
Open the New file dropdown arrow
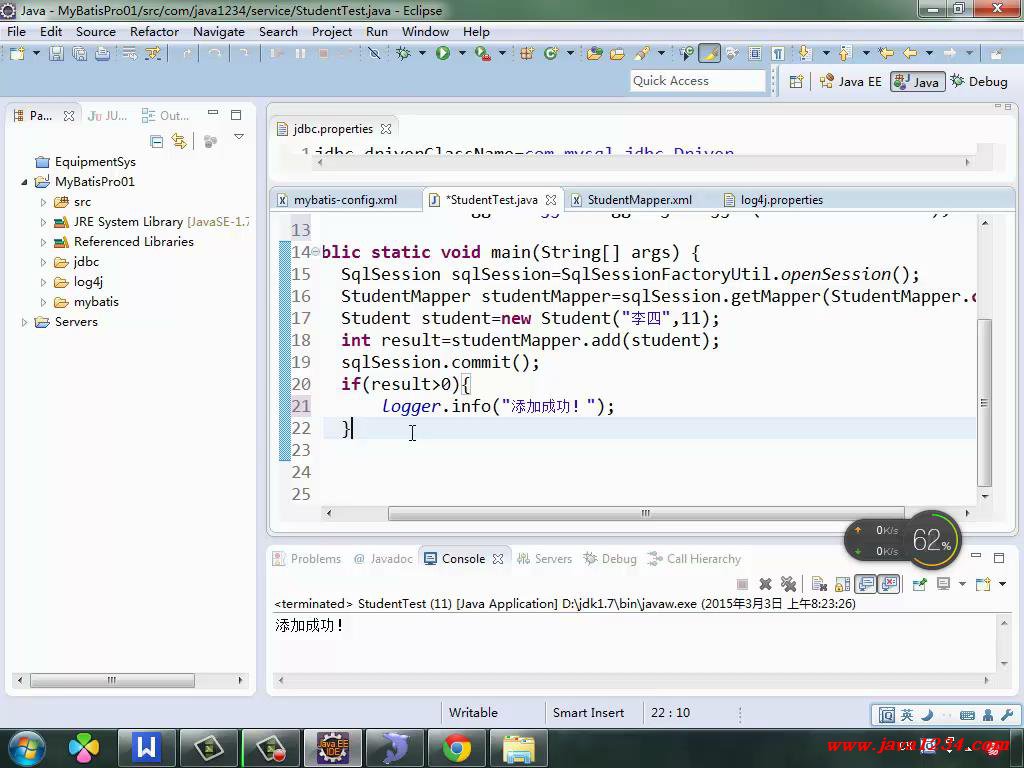click(x=36, y=54)
